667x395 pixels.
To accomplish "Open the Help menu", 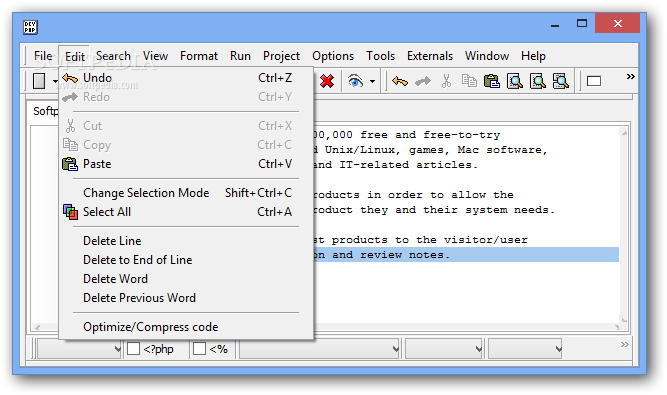I will coord(533,56).
